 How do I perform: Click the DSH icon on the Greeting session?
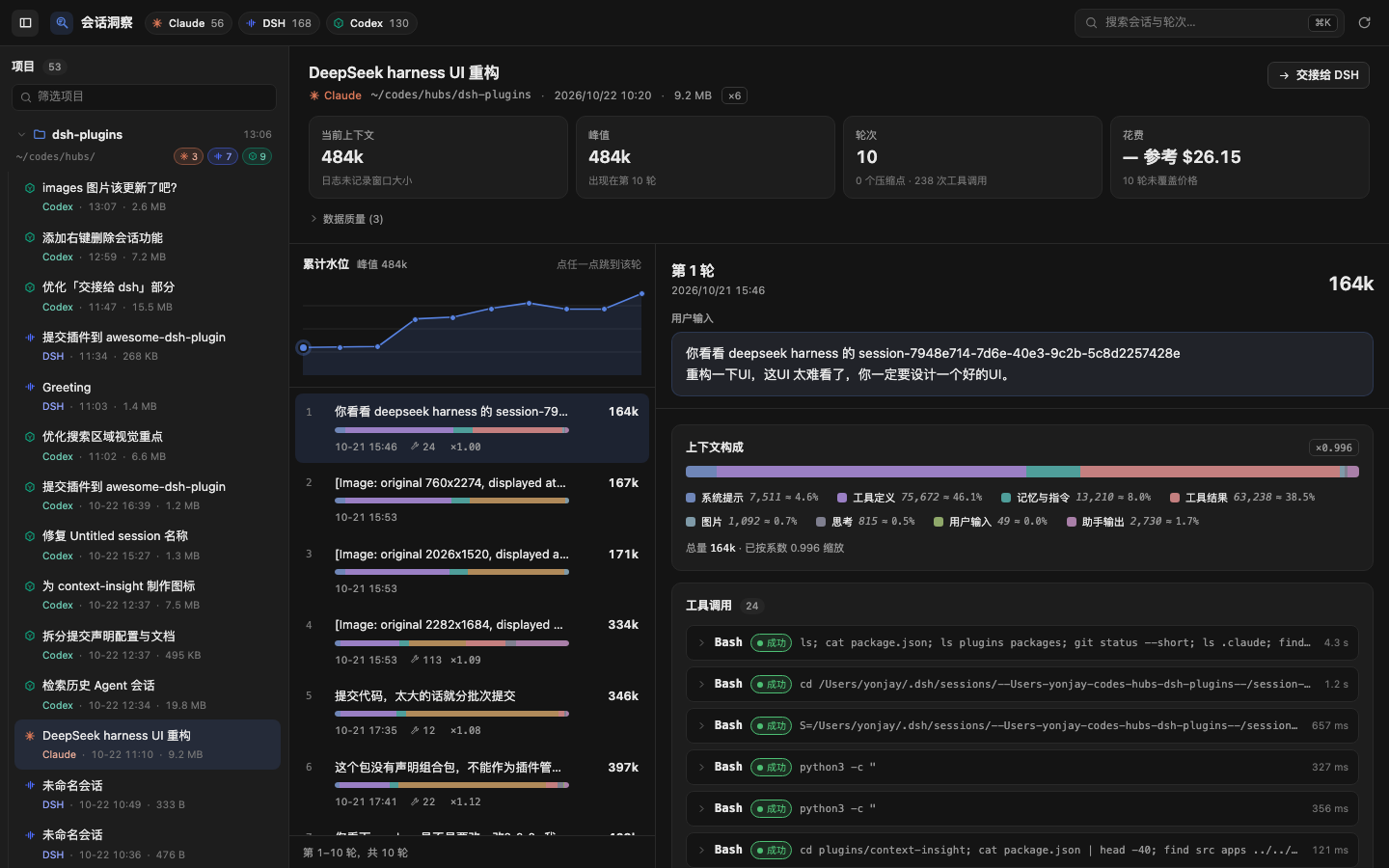coord(30,388)
